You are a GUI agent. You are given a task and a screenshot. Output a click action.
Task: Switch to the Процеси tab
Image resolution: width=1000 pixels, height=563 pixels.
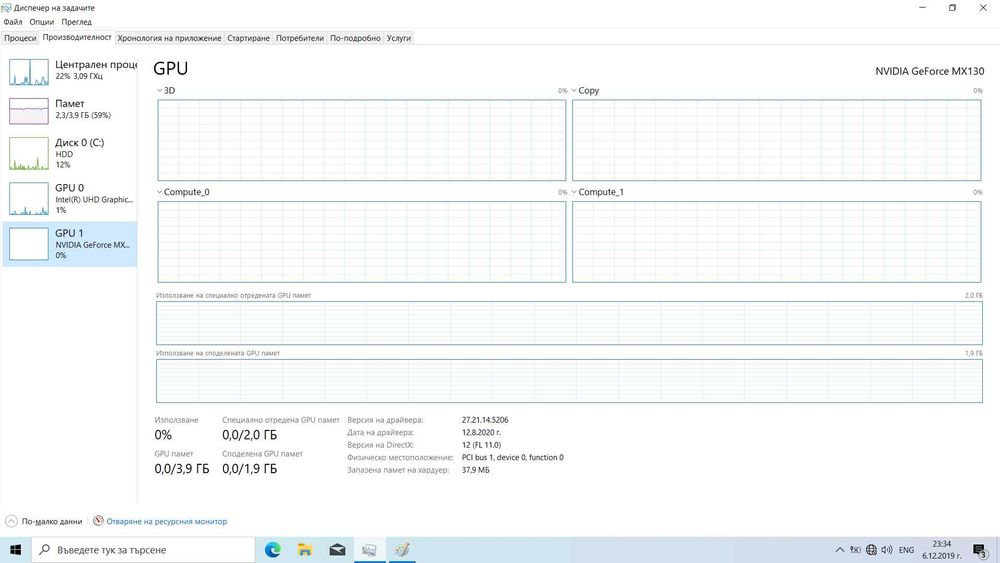point(20,38)
